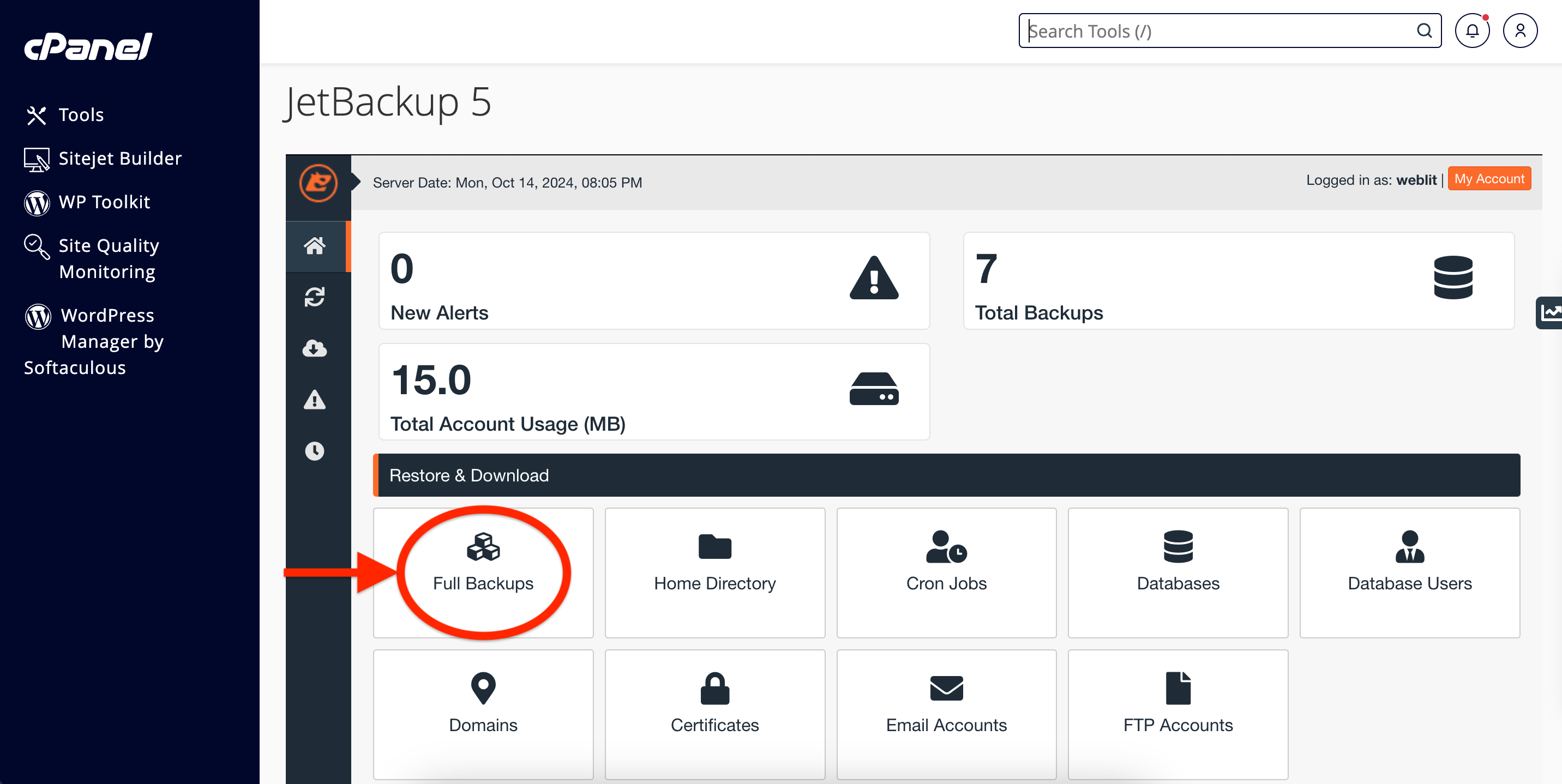
Task: Open the JetBackup restore refresh-arrows icon
Action: 315,297
